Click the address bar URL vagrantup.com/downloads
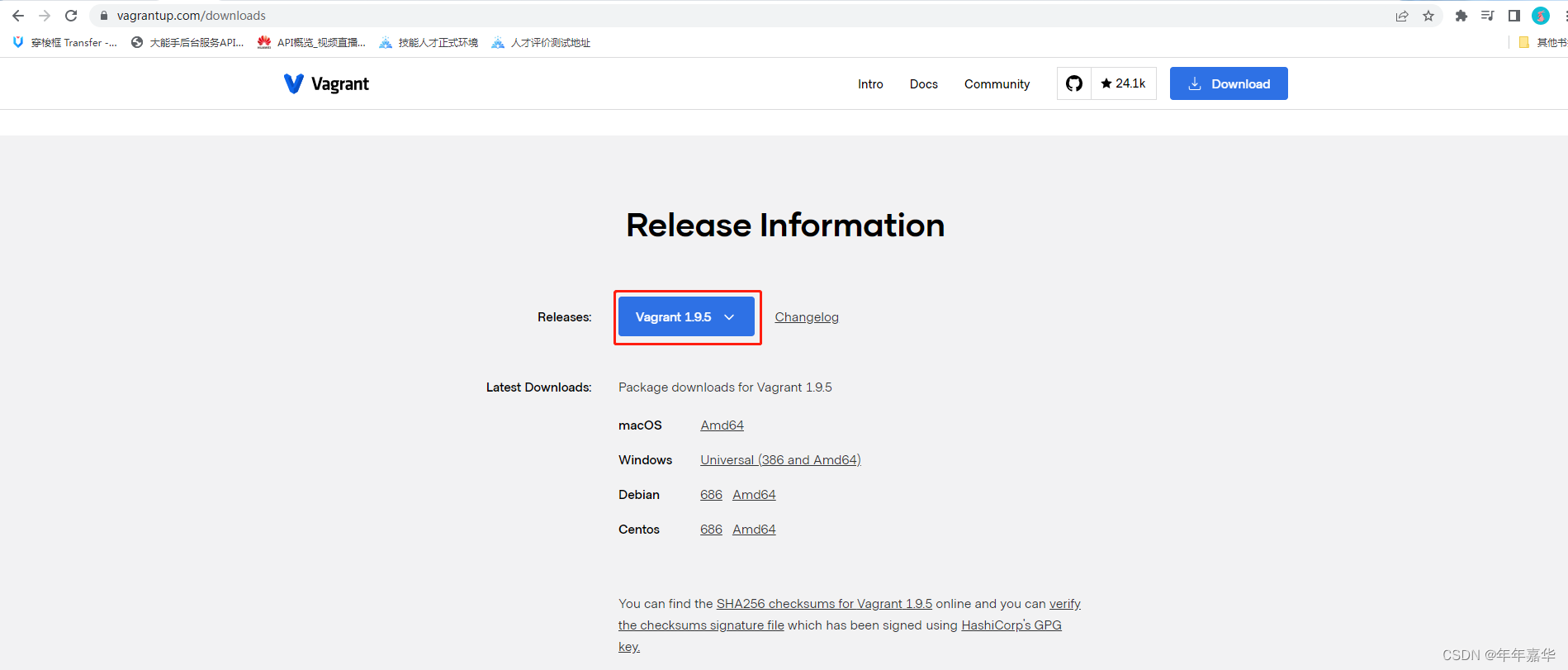Viewport: 1568px width, 670px height. [191, 16]
